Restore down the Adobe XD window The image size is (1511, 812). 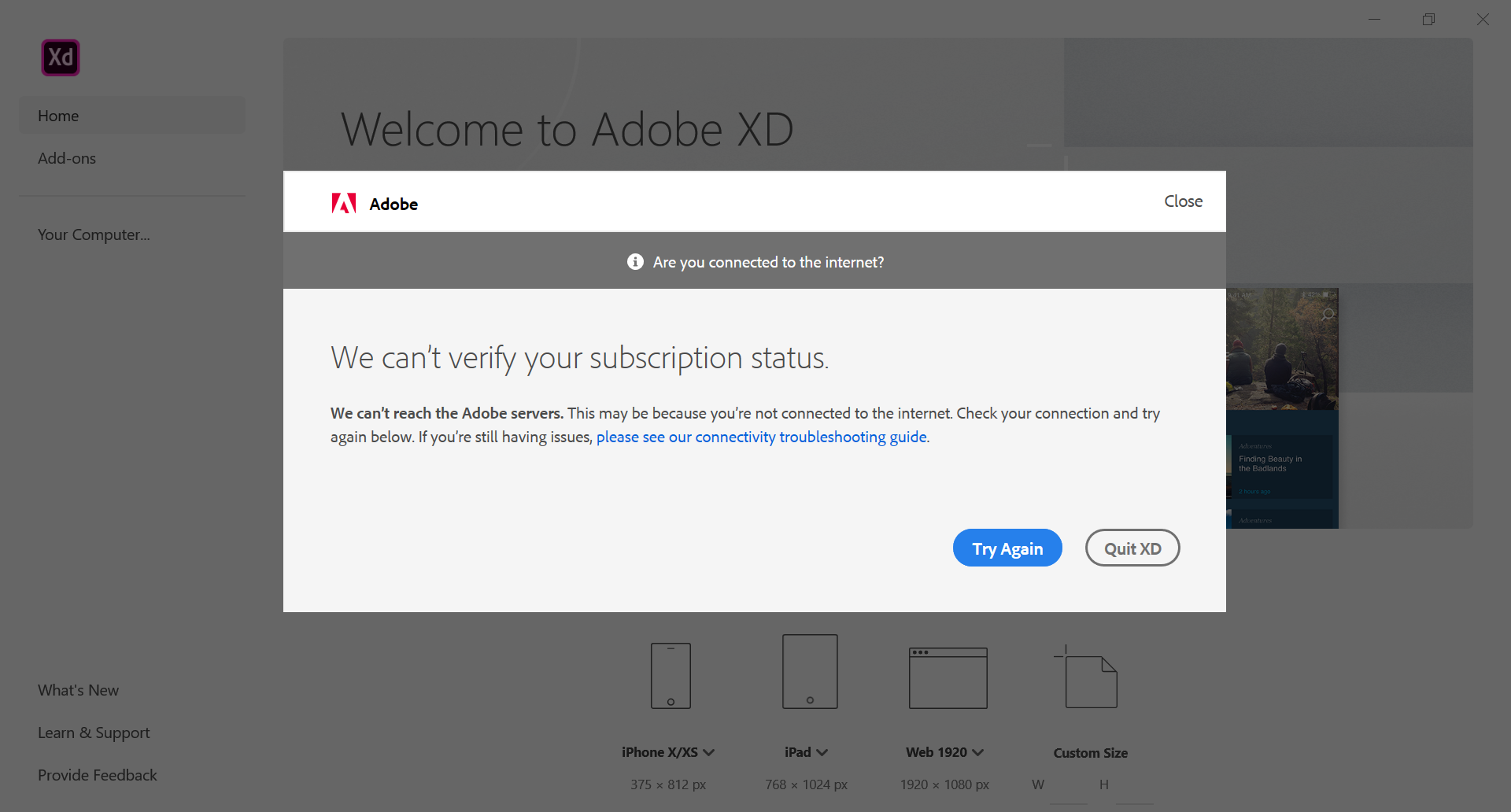click(1429, 19)
